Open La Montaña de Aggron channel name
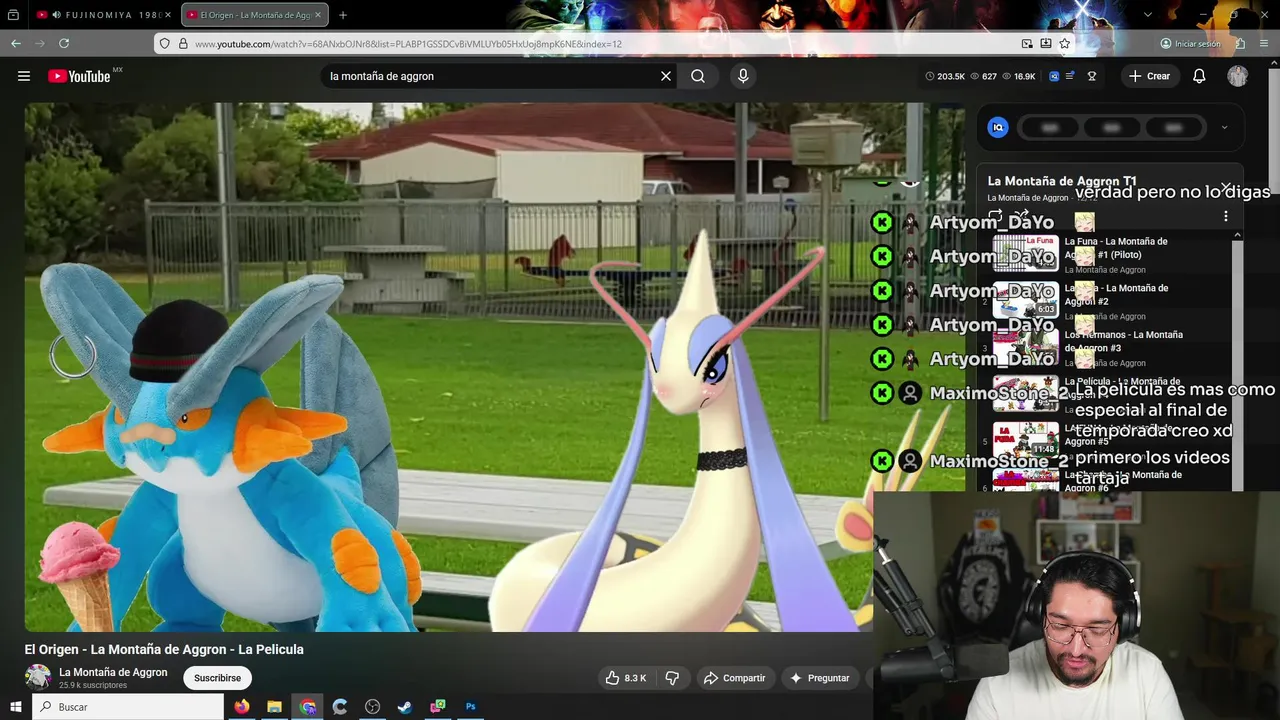 (113, 672)
